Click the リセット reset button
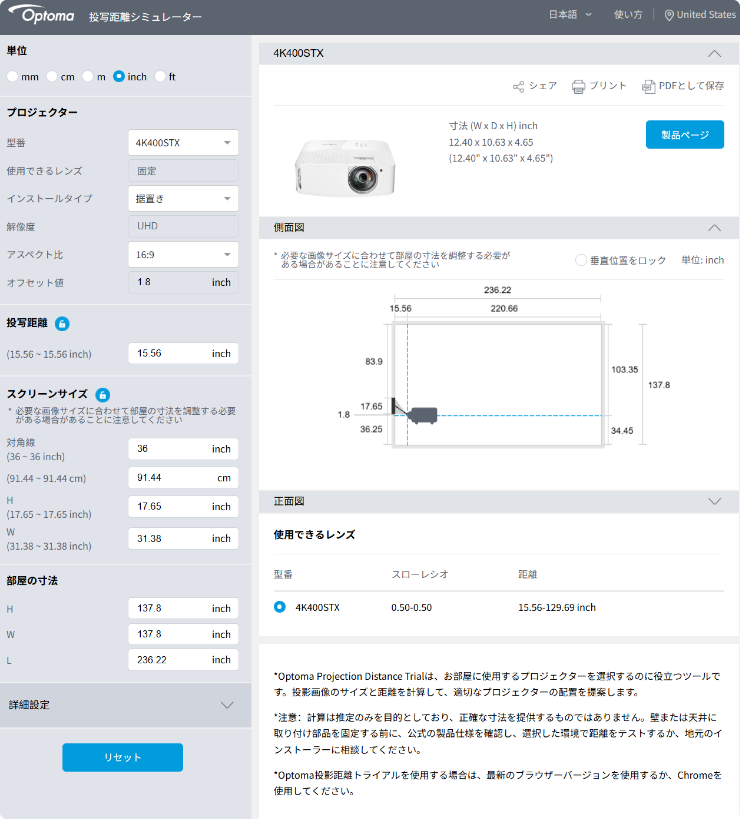740x819 pixels. point(123,757)
